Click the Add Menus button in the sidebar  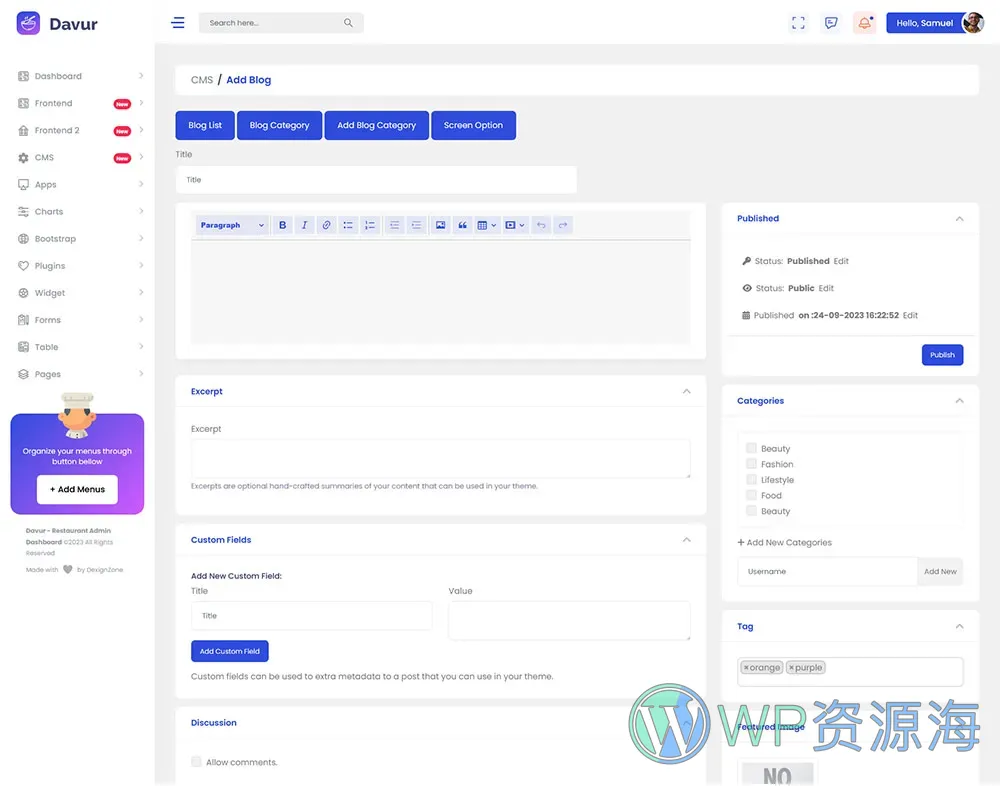tap(77, 489)
